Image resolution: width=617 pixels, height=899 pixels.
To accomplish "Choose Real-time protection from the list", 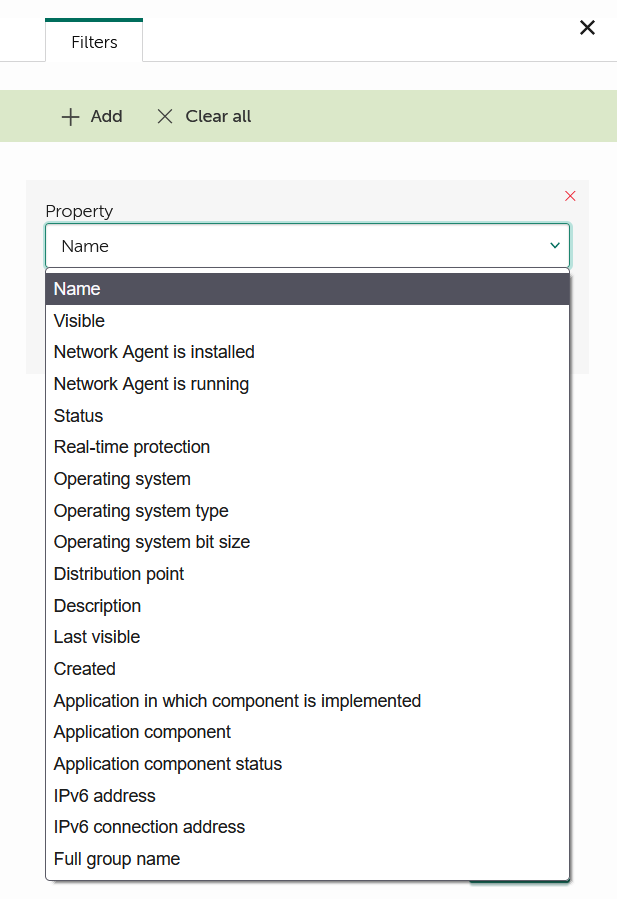I will click(x=132, y=447).
